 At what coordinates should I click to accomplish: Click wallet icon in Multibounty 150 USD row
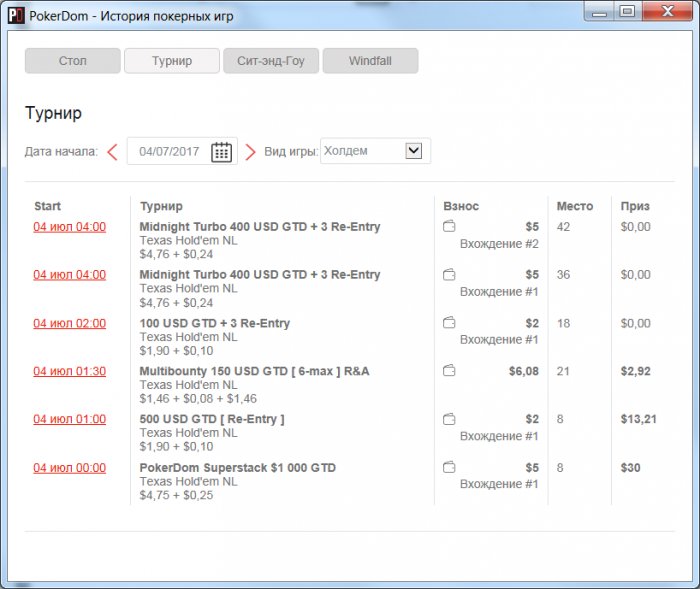pyautogui.click(x=449, y=371)
